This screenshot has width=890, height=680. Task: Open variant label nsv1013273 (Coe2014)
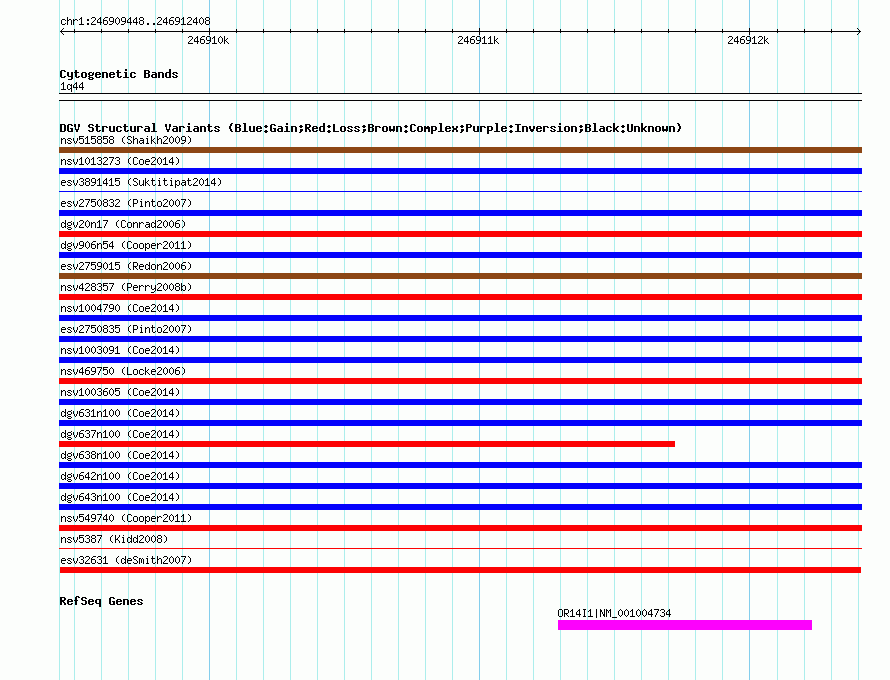pyautogui.click(x=120, y=161)
